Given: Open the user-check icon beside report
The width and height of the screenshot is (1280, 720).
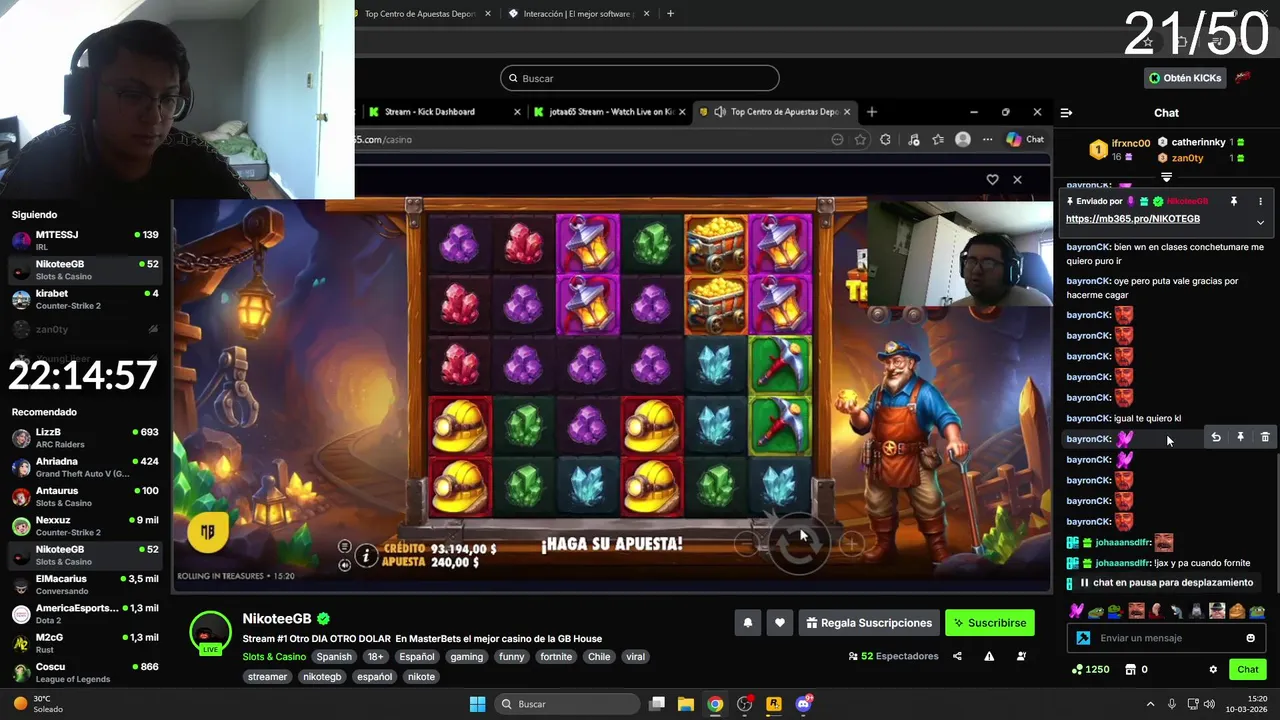Looking at the screenshot, I should tap(1021, 656).
